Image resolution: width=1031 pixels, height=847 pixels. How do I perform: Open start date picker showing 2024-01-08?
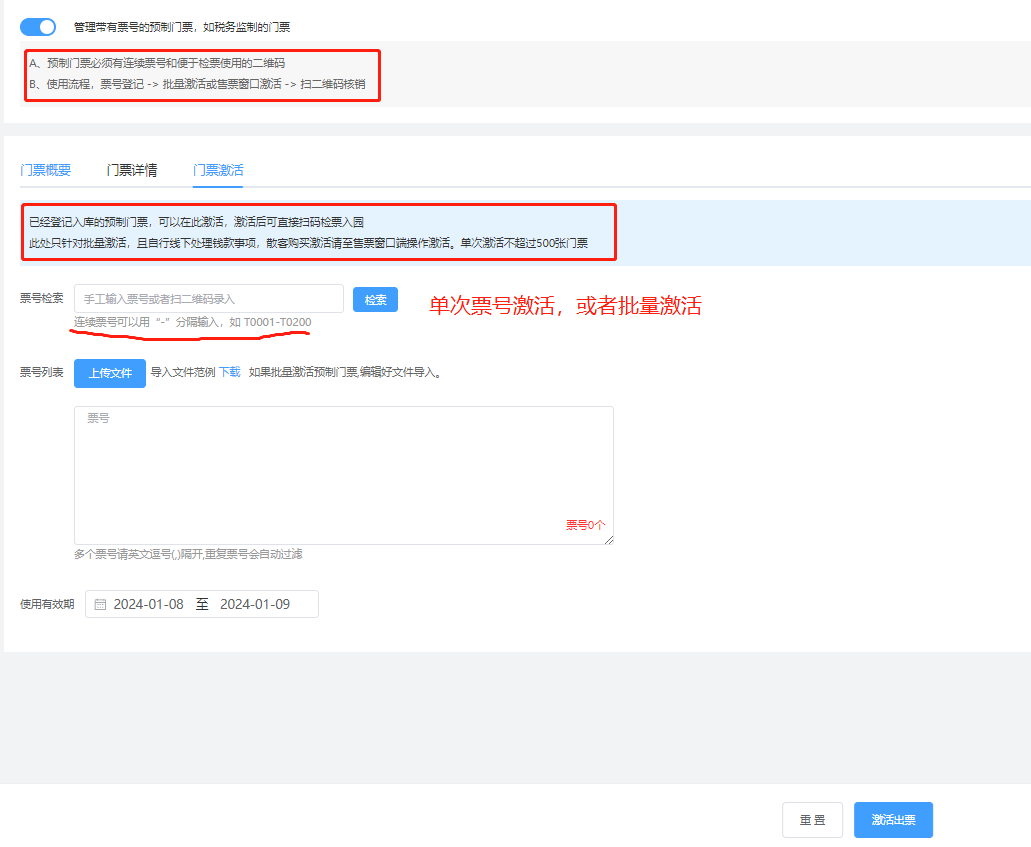tap(148, 605)
